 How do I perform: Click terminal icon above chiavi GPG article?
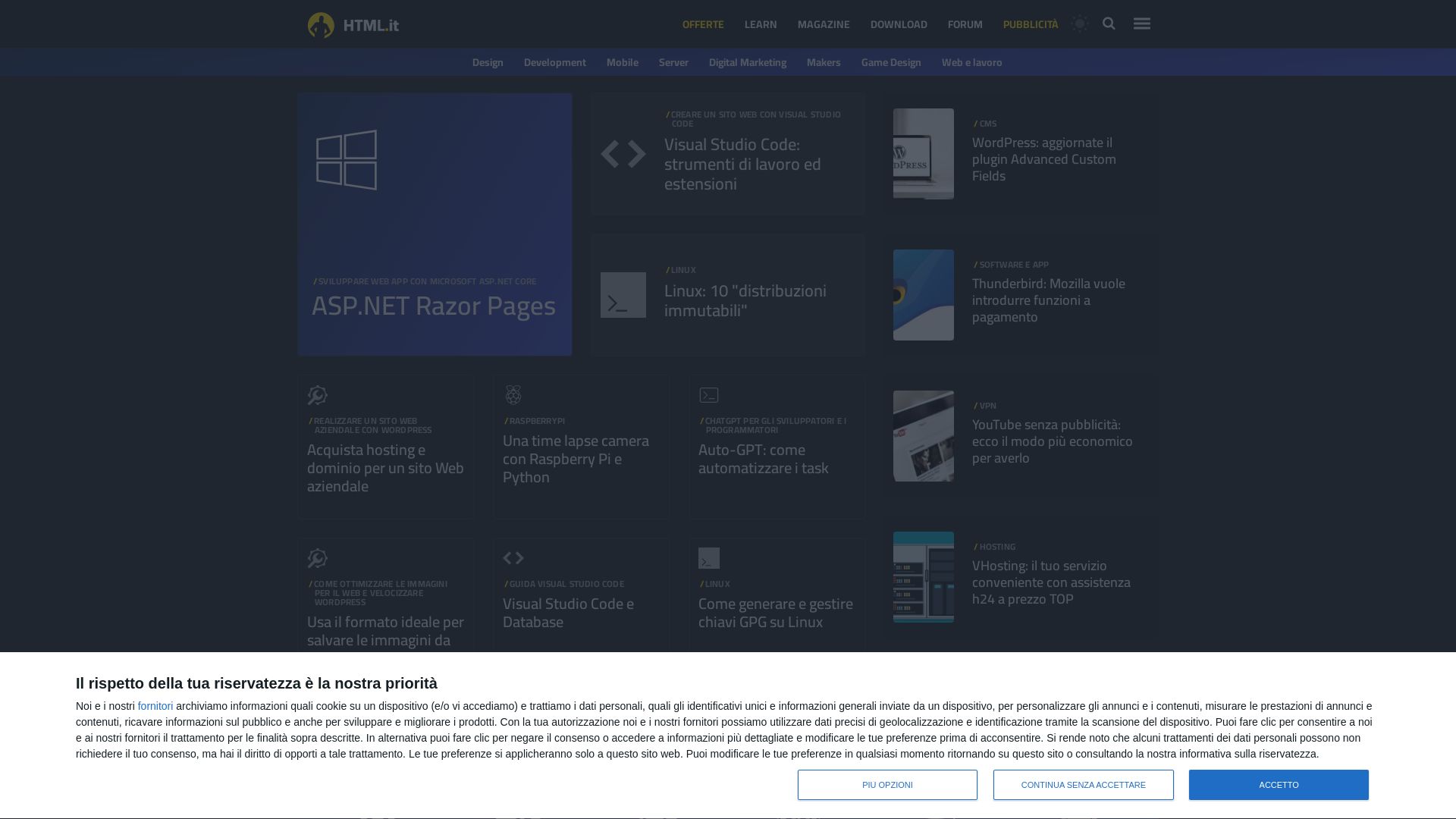click(709, 558)
